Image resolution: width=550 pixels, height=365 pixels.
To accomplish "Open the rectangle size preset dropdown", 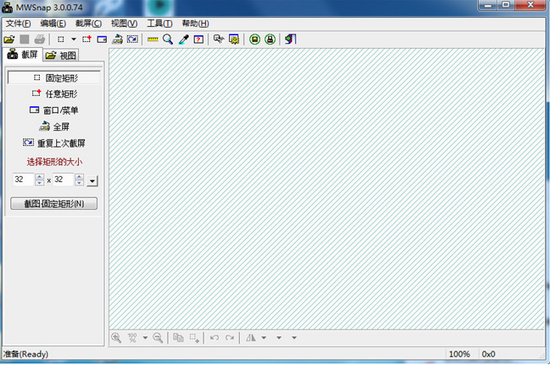I will (92, 181).
